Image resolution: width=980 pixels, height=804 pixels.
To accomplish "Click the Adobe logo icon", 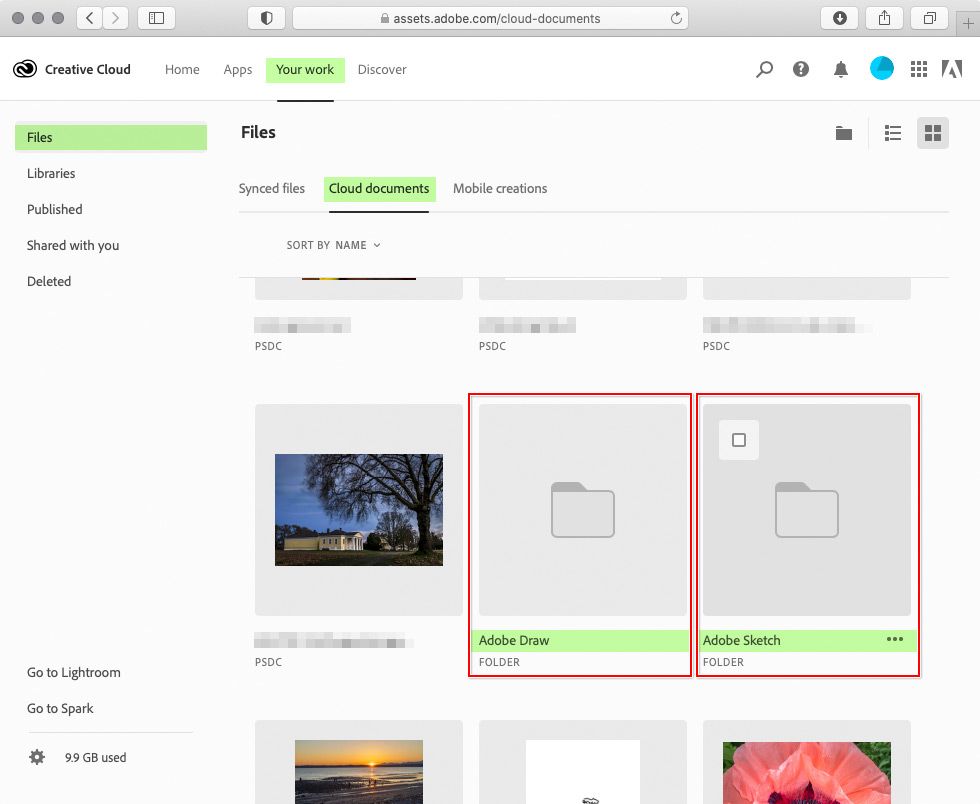I will pos(952,69).
